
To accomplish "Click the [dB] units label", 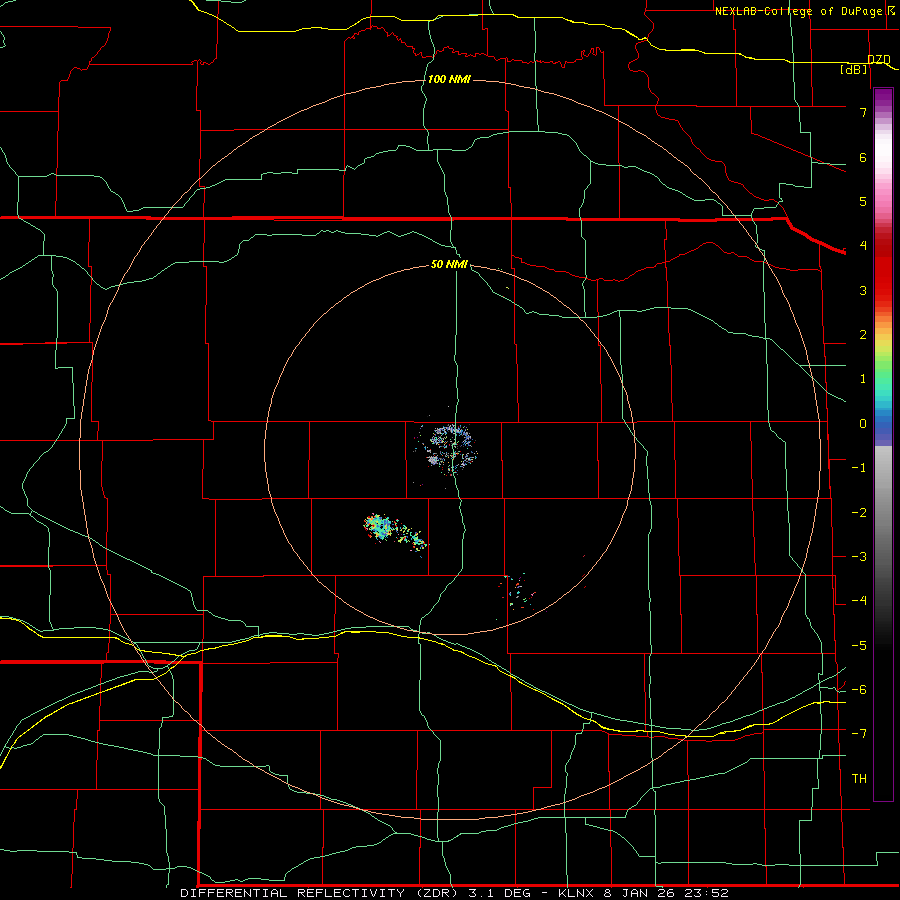I will 854,69.
